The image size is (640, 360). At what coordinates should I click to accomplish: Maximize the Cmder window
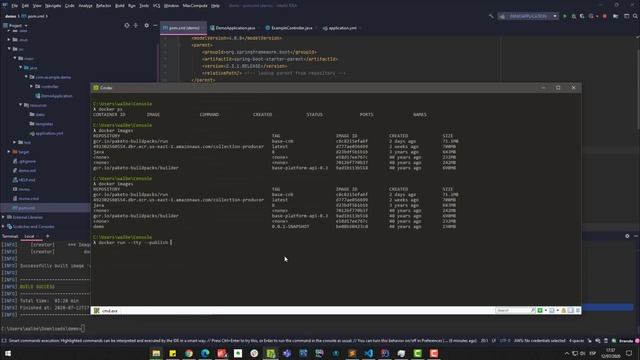(558, 88)
